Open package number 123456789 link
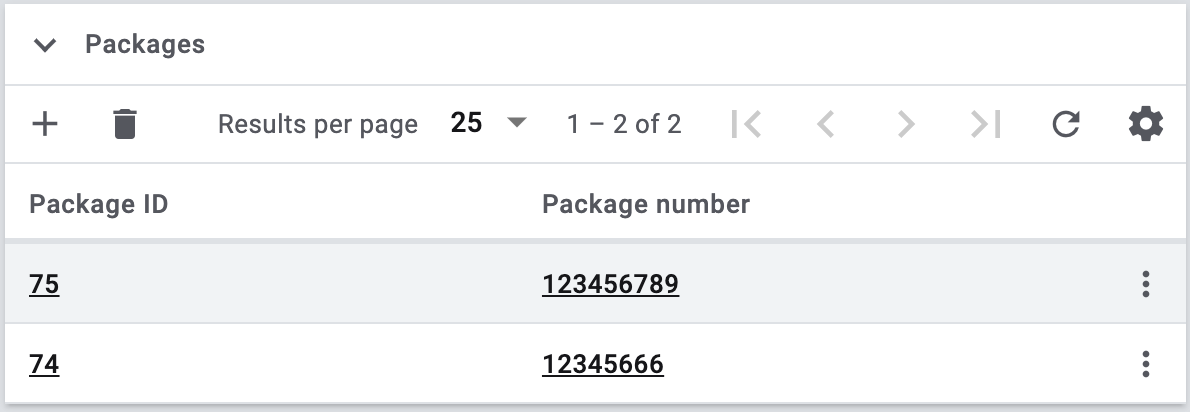Viewport: 1190px width, 412px height. coord(610,285)
